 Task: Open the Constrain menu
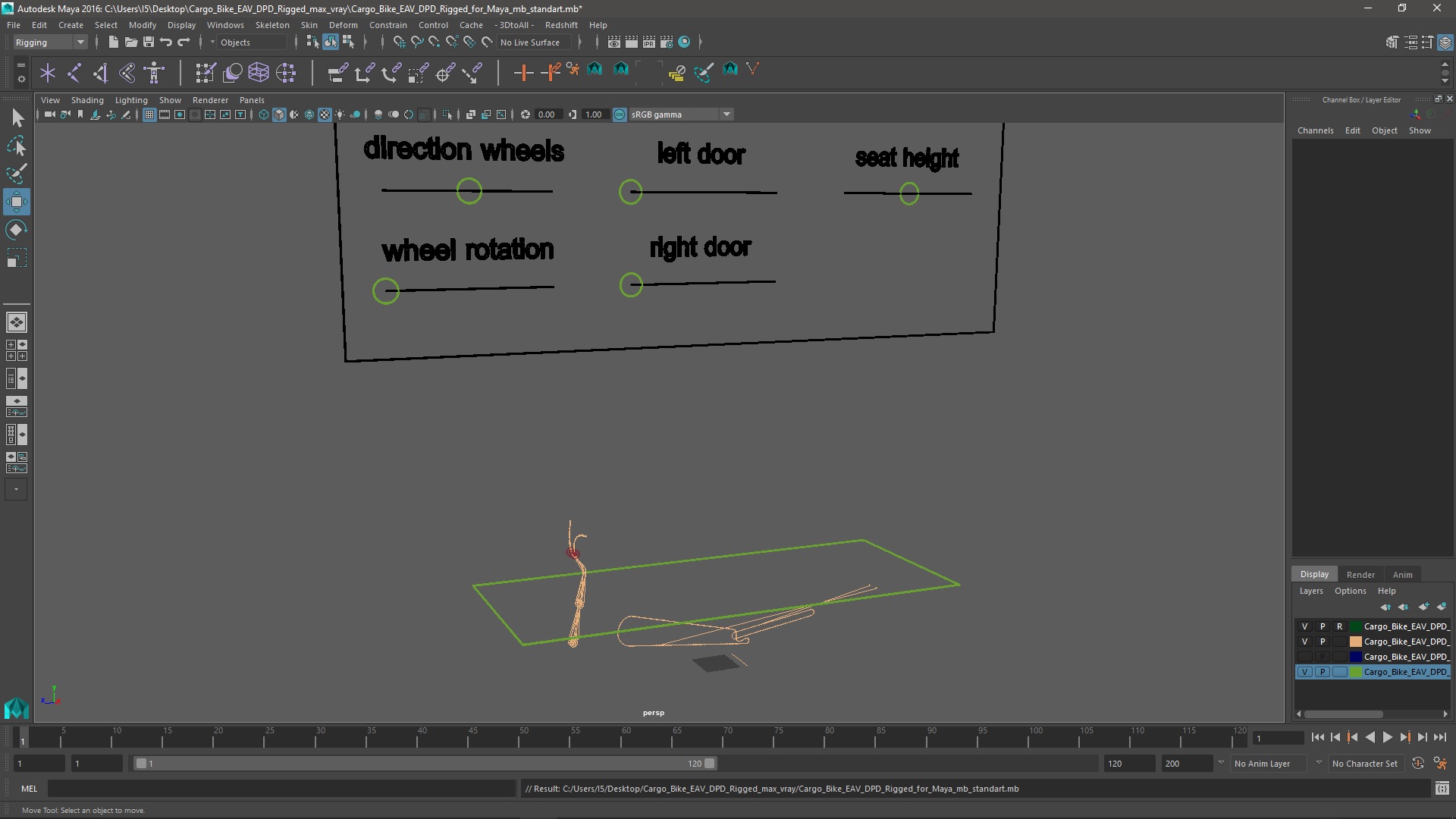click(x=388, y=25)
